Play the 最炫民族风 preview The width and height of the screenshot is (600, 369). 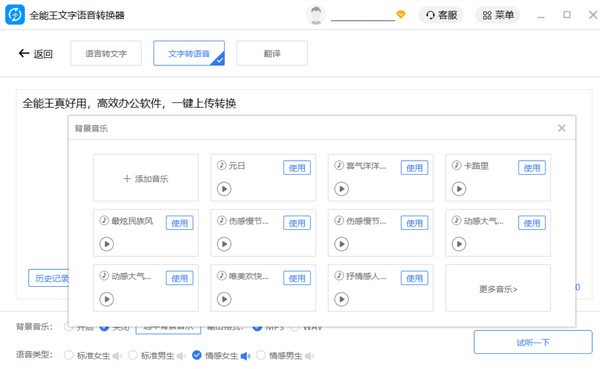pyautogui.click(x=107, y=244)
